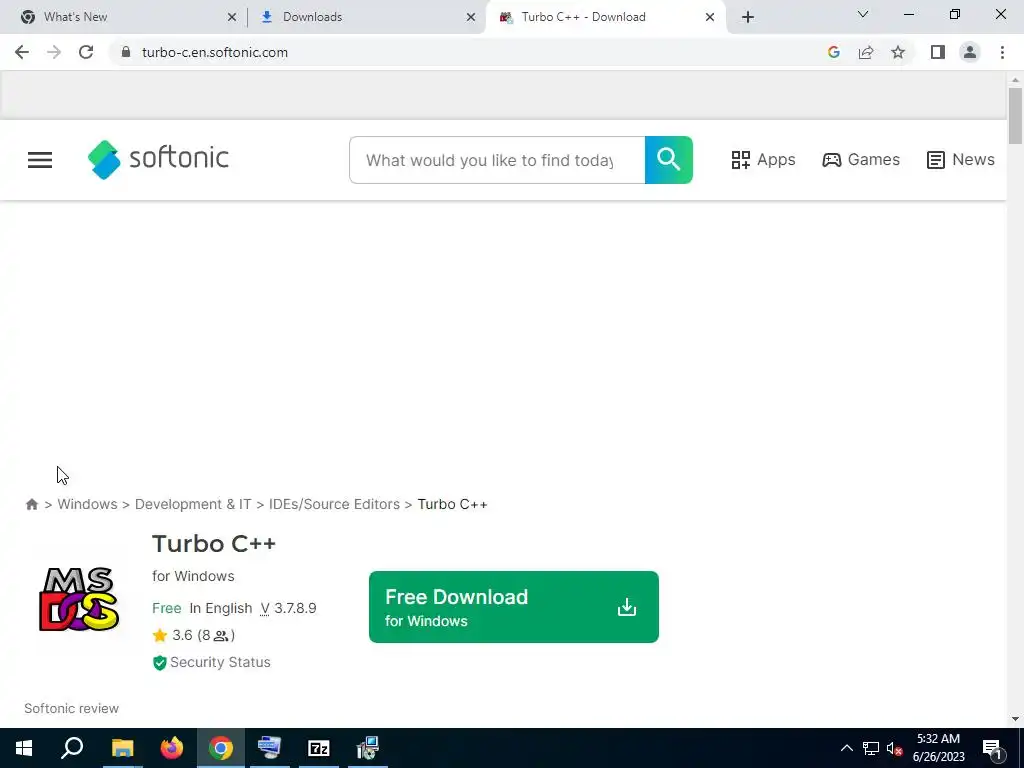Open the Softonic hamburger menu
1024x768 pixels.
40,160
